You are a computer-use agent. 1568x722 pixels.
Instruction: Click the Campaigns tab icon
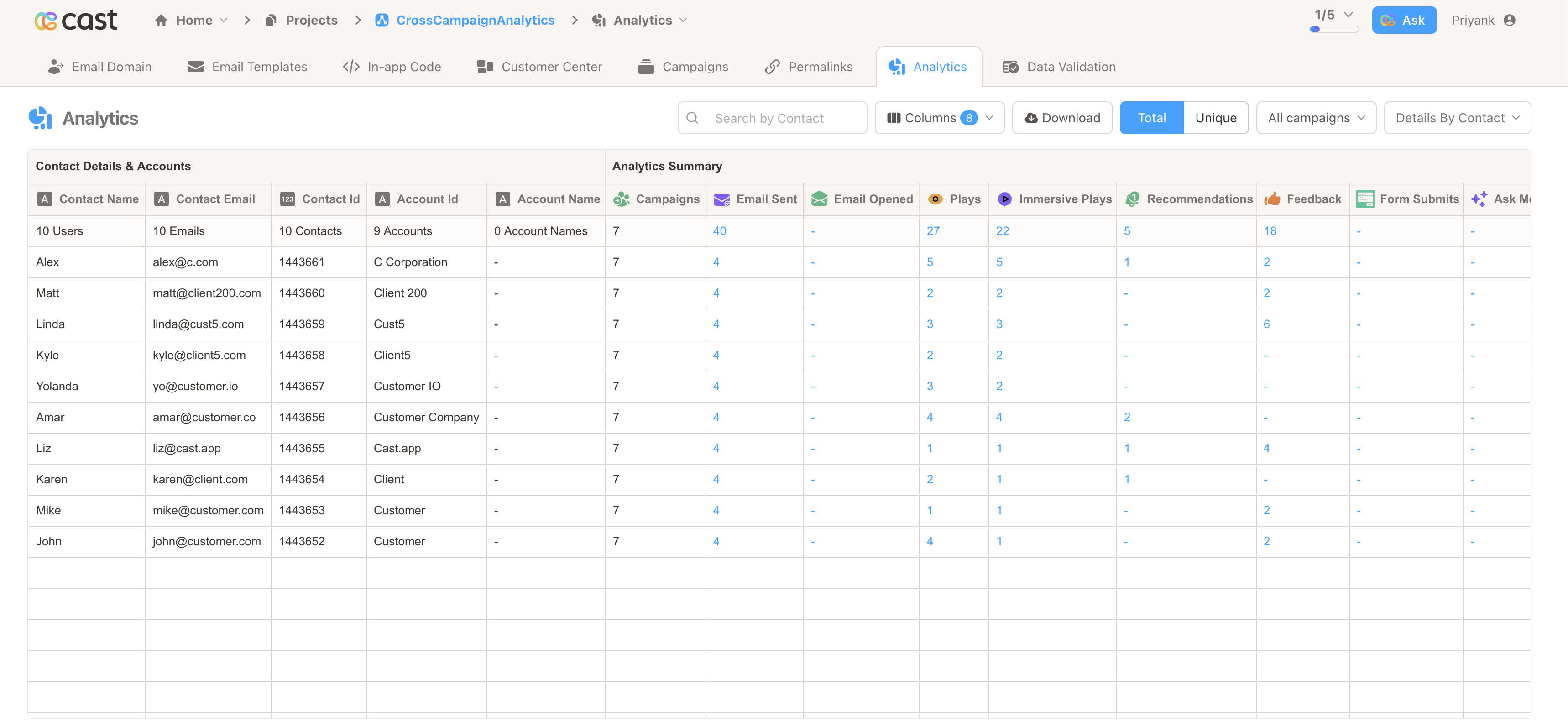[x=646, y=66]
